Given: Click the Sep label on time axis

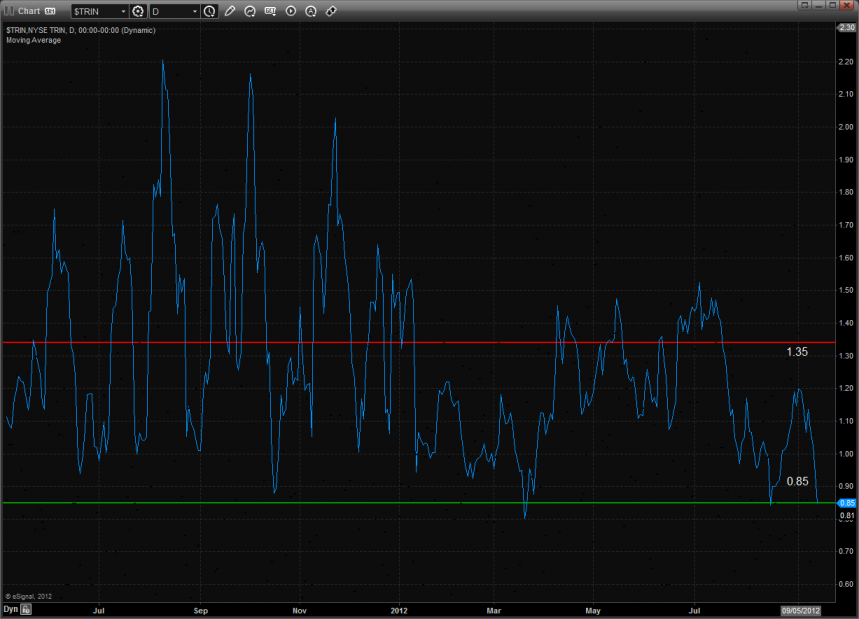Looking at the screenshot, I should pyautogui.click(x=201, y=610).
